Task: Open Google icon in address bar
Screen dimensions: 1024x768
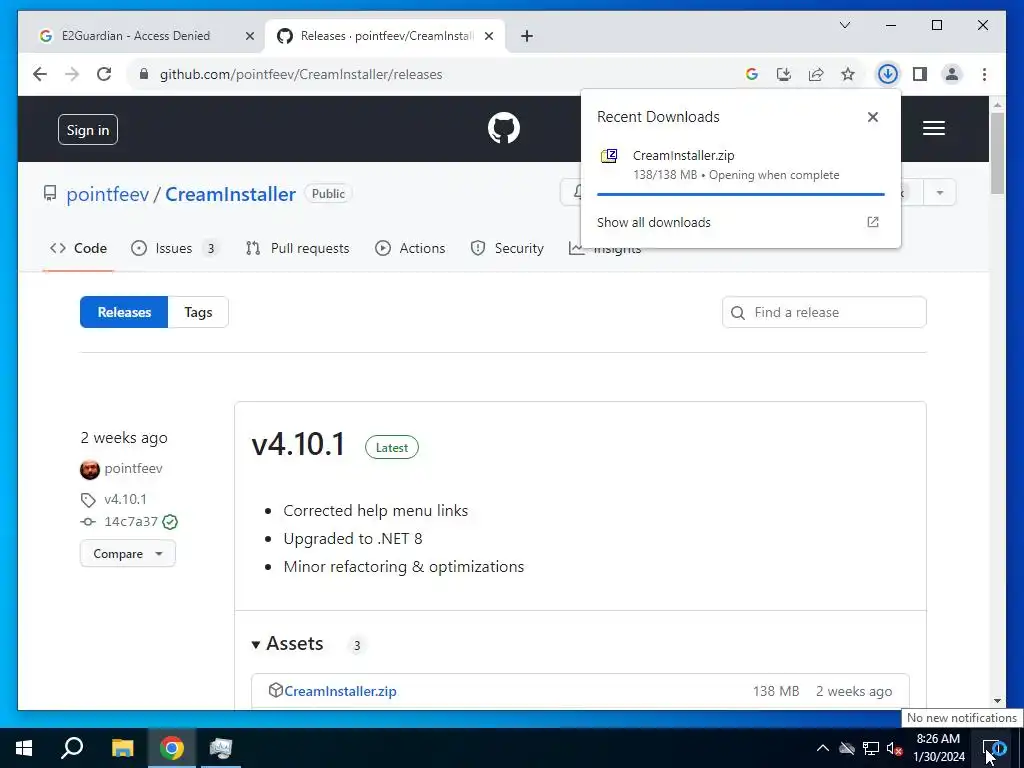Action: point(752,74)
